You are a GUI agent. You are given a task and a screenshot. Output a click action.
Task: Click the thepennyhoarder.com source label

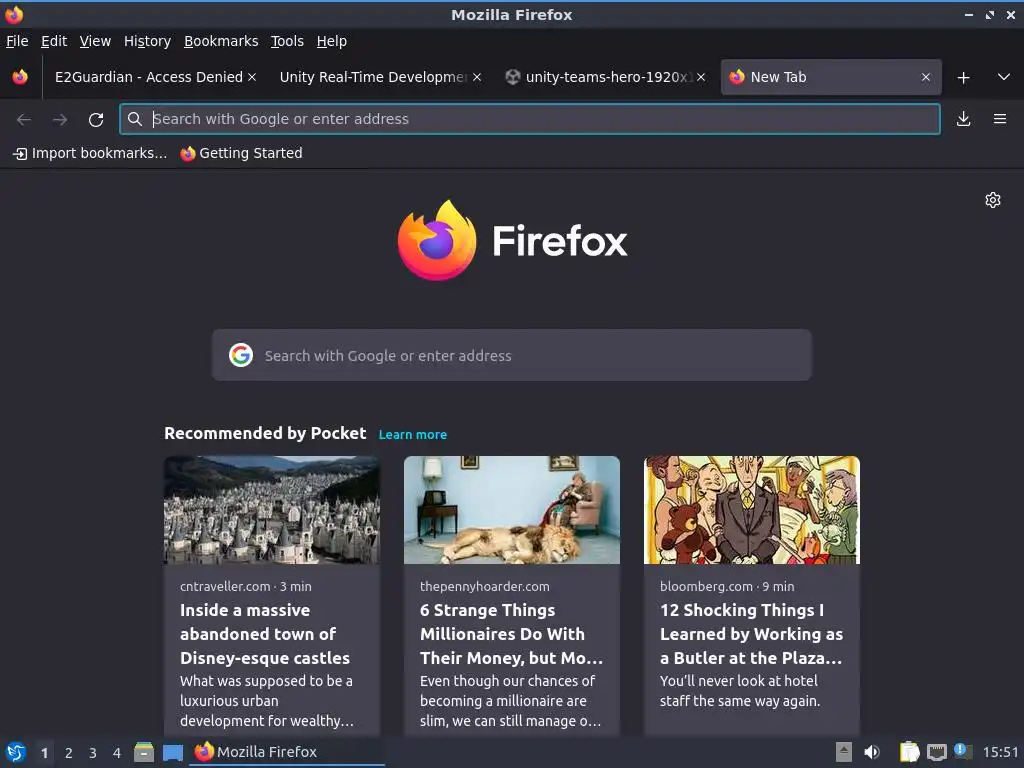[485, 586]
